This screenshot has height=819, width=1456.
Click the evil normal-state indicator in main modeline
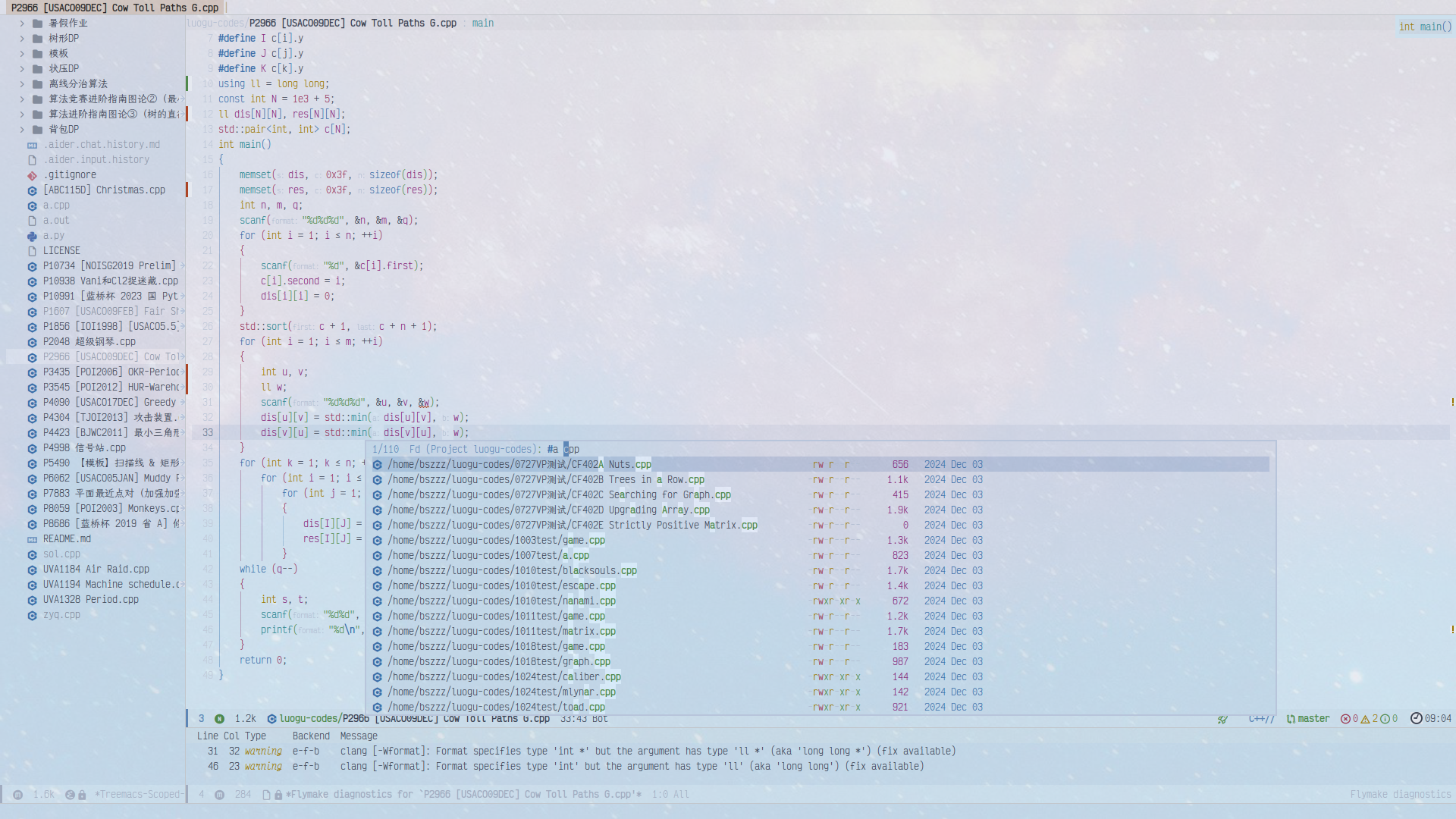(219, 719)
